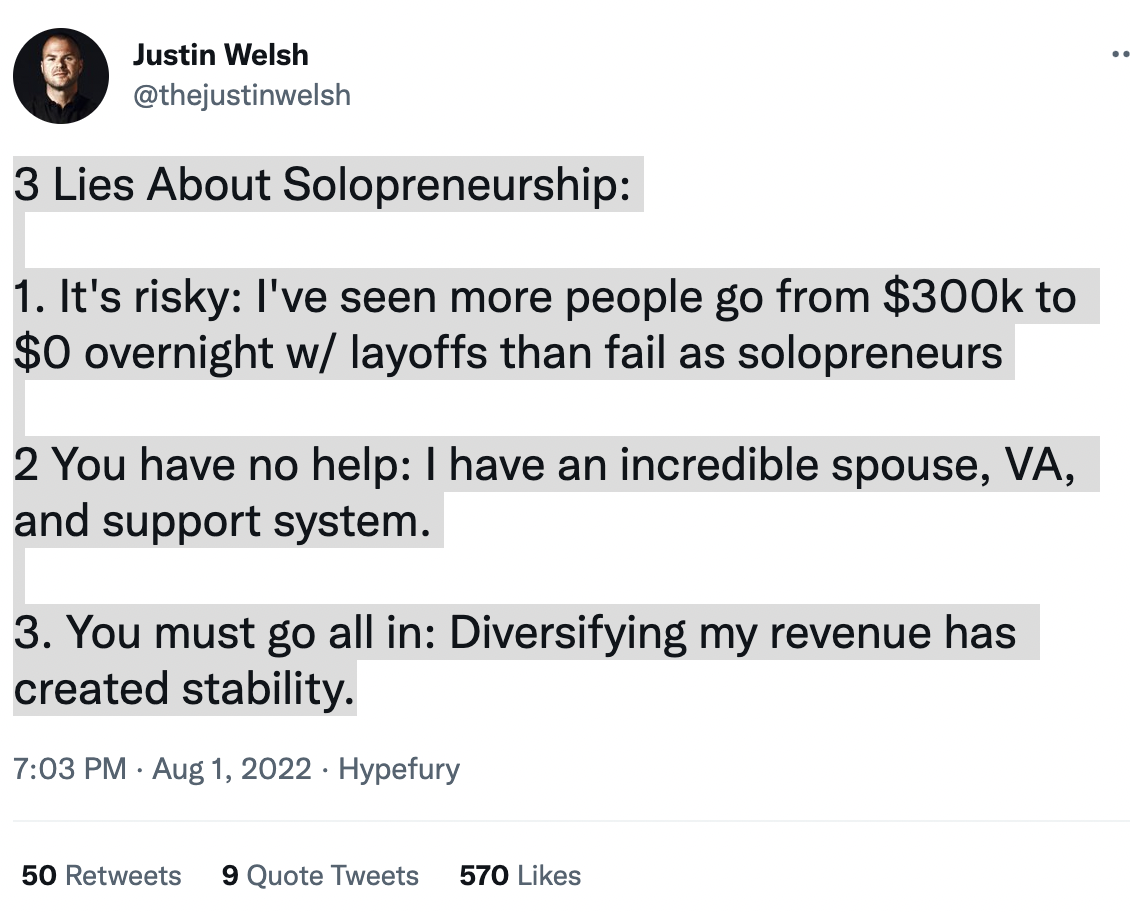The height and width of the screenshot is (912, 1130).
Task: Show the 570 Likes list
Action: point(520,876)
